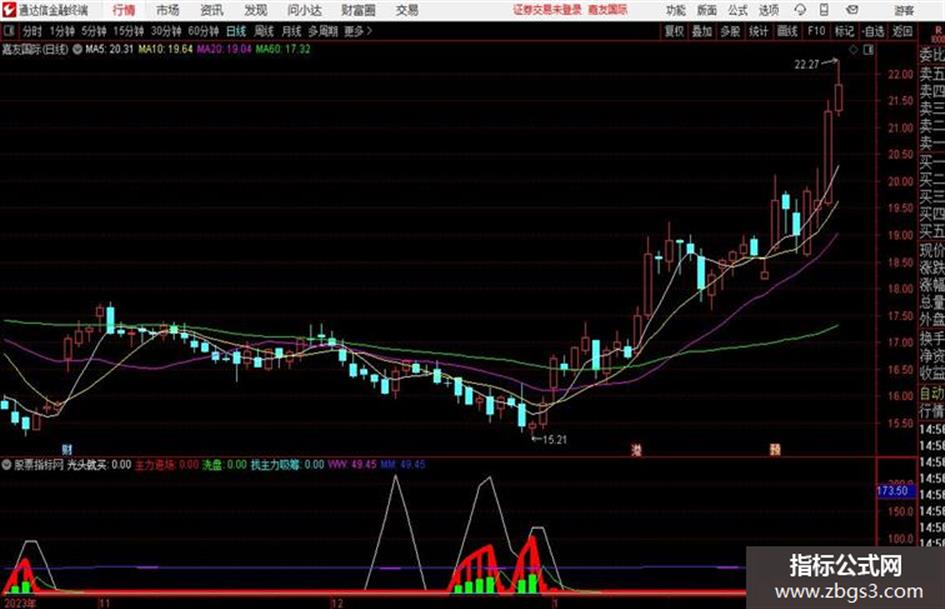The width and height of the screenshot is (945, 609).
Task: Click the 多股 multi-stock button
Action: coord(730,31)
